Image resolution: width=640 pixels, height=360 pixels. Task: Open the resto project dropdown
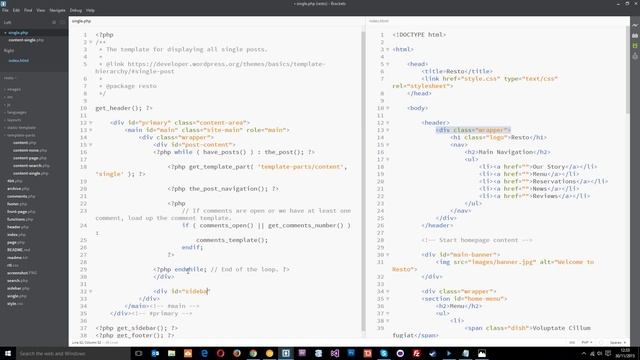pos(10,78)
